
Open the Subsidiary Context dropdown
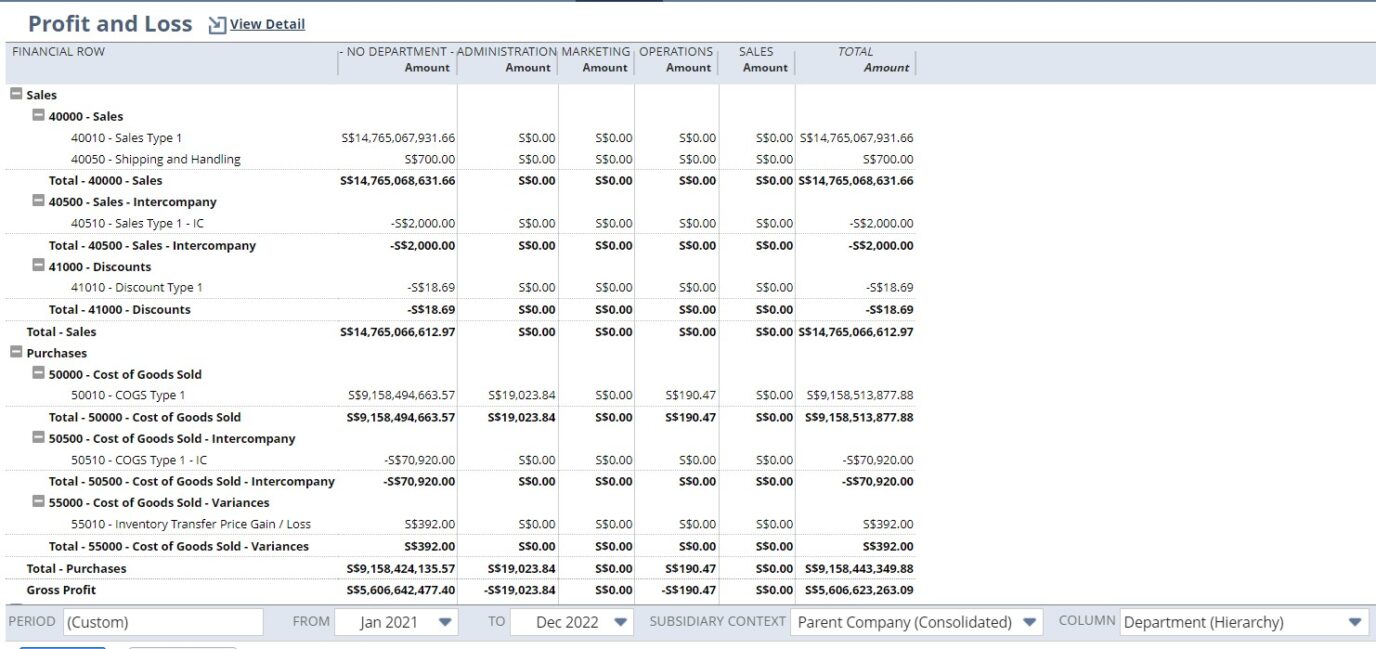pos(1031,621)
